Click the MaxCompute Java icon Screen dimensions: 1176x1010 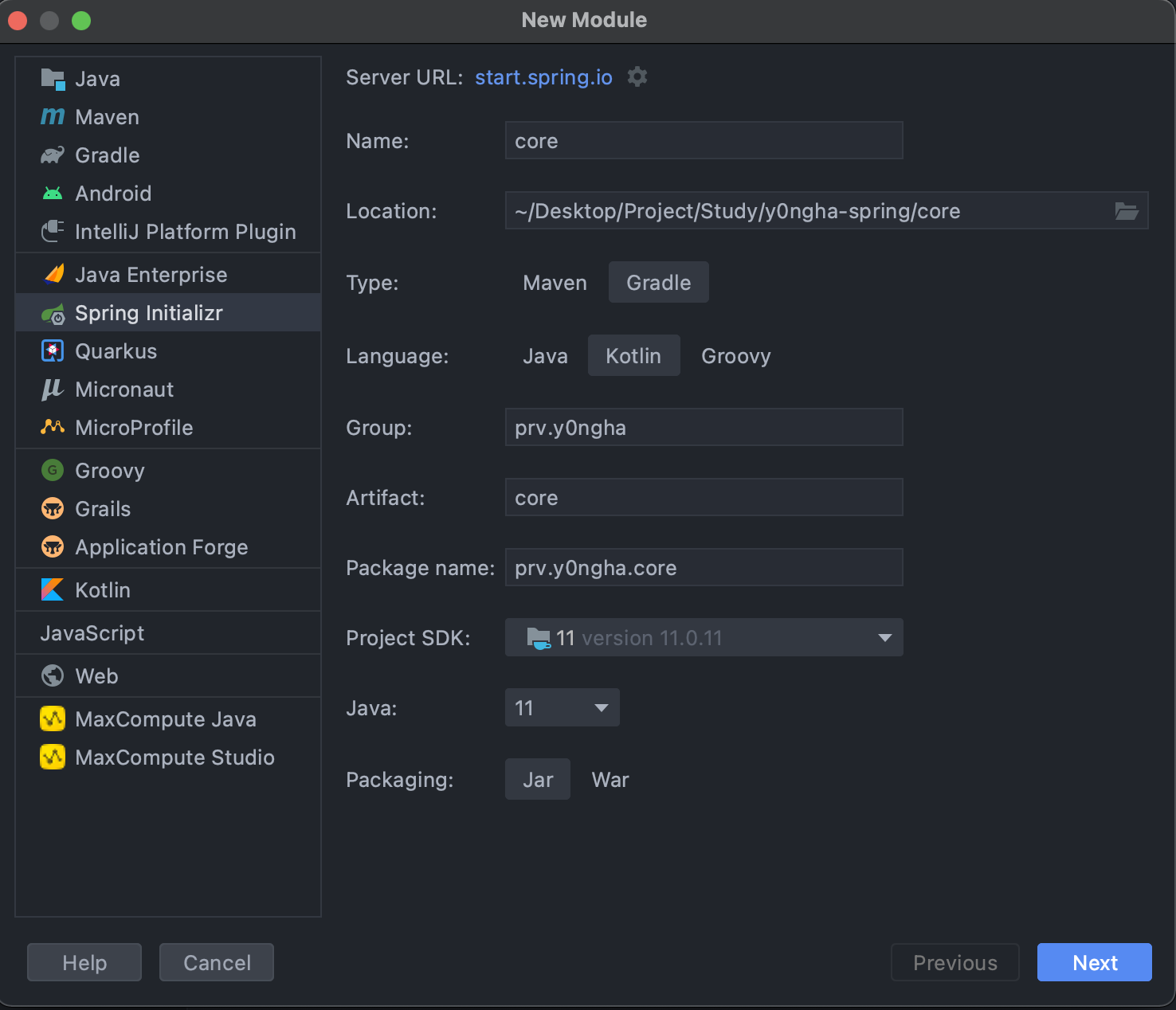pyautogui.click(x=53, y=719)
